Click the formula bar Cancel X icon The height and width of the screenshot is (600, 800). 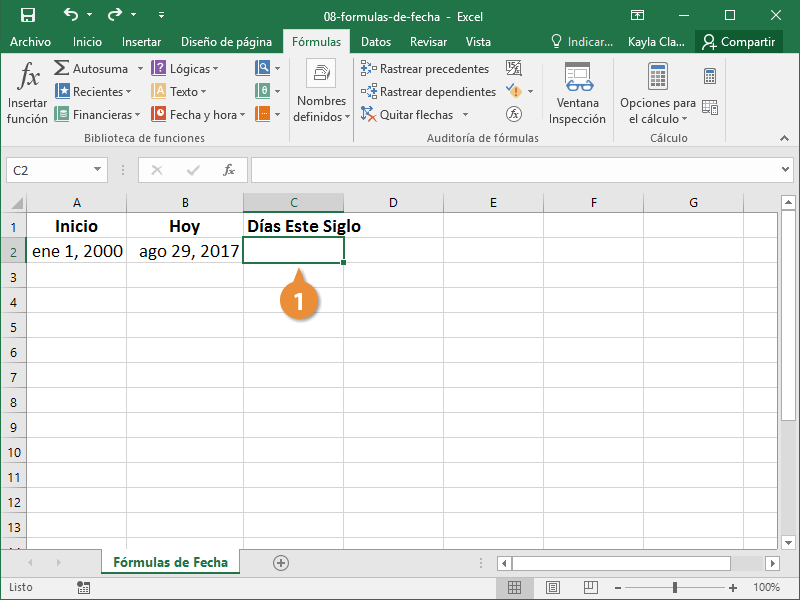[157, 170]
